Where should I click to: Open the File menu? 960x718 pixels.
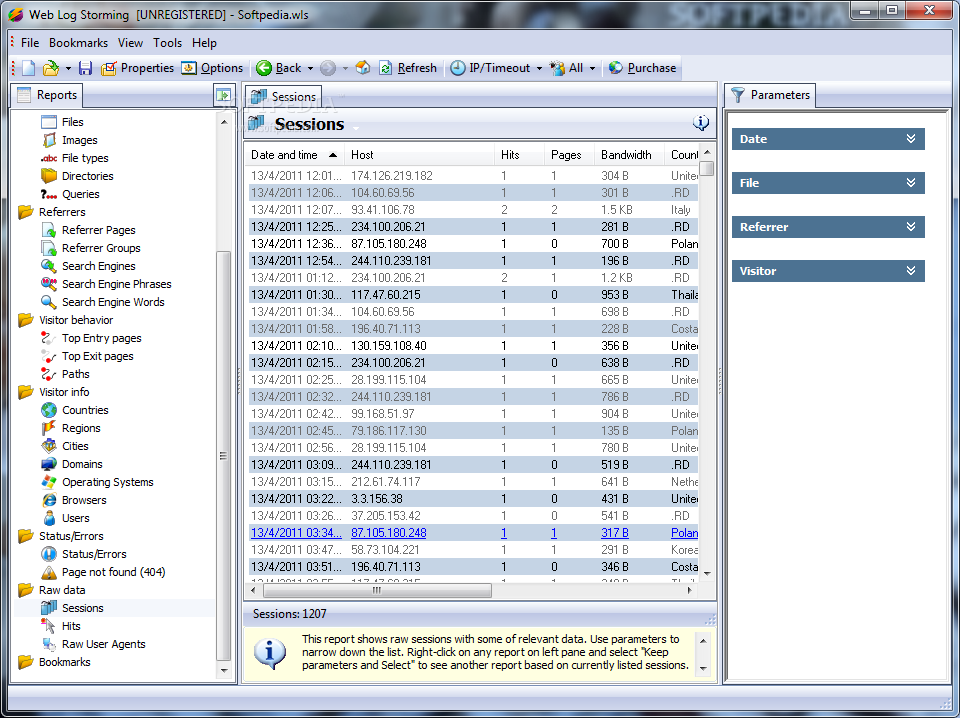click(29, 43)
